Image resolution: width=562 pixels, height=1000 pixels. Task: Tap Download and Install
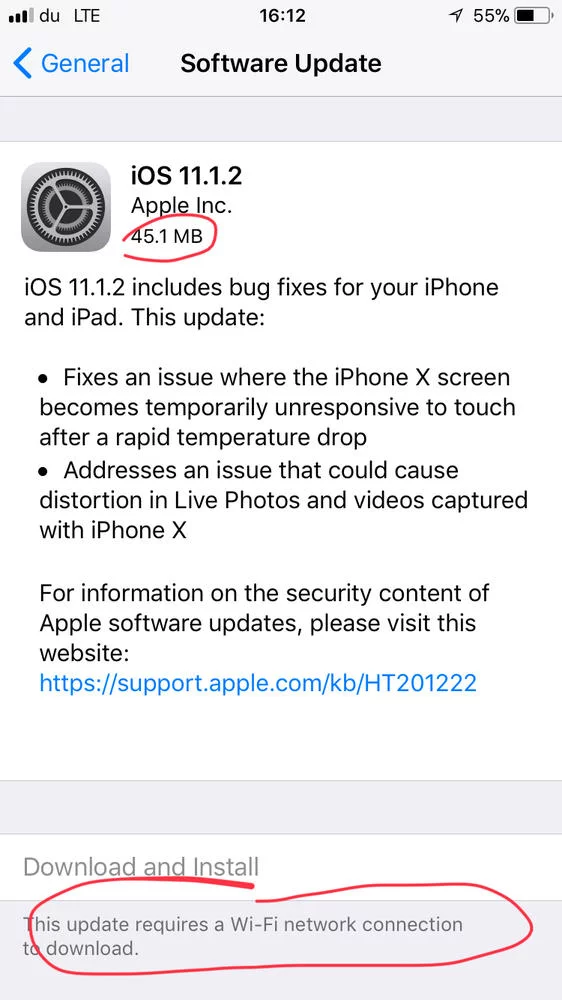[x=141, y=867]
